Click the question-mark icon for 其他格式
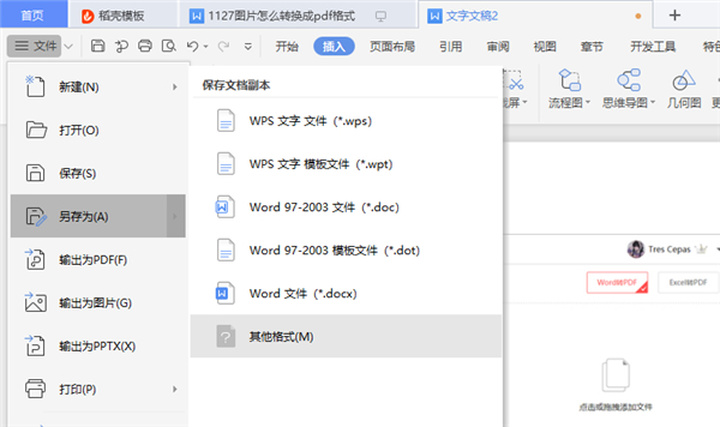Image resolution: width=720 pixels, height=427 pixels. [225, 337]
